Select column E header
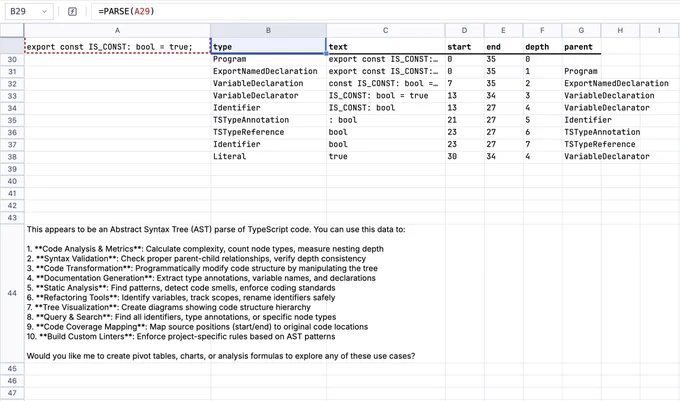This screenshot has width=680, height=401. (503, 30)
